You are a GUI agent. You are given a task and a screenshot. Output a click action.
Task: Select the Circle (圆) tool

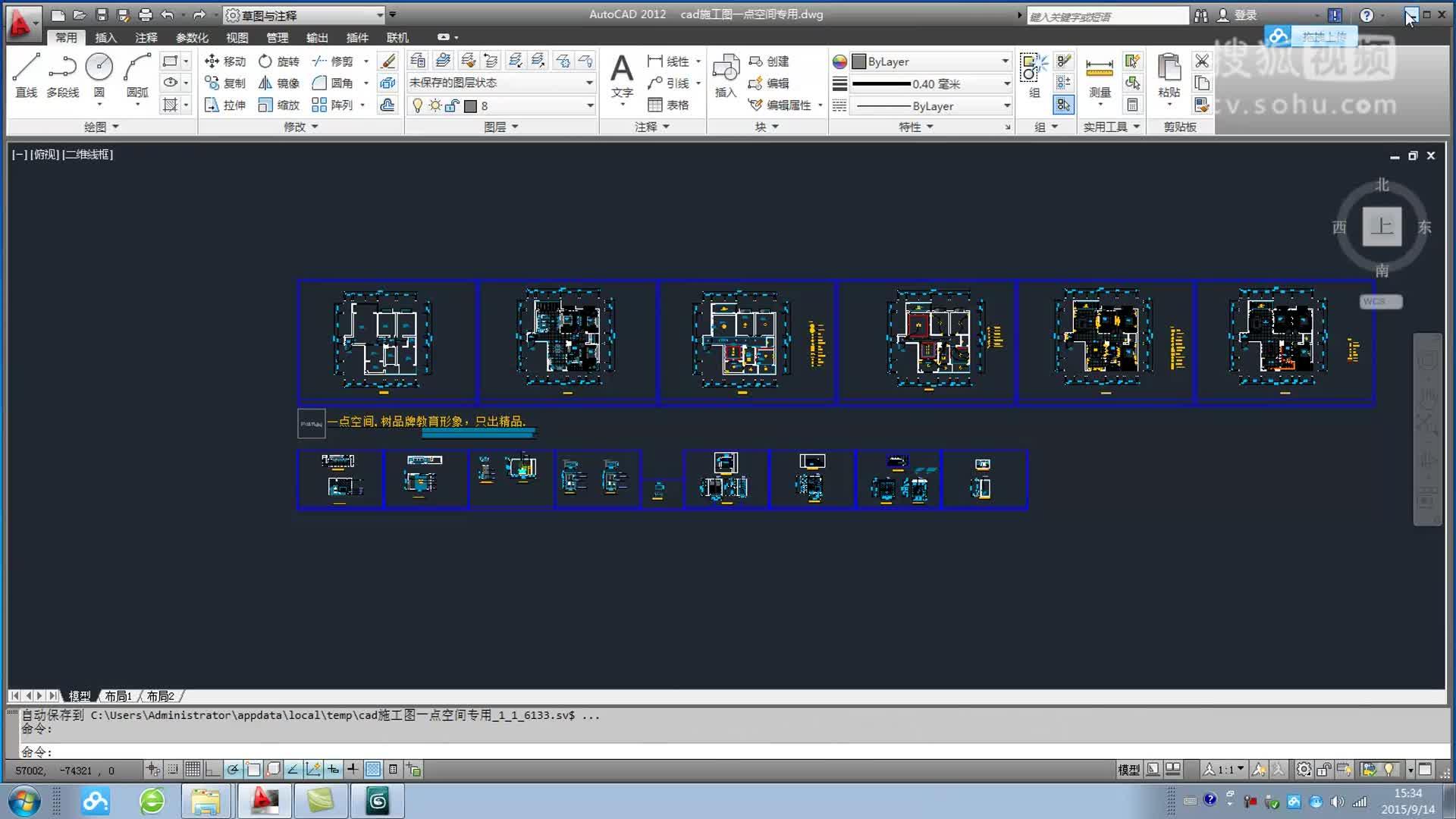click(99, 68)
